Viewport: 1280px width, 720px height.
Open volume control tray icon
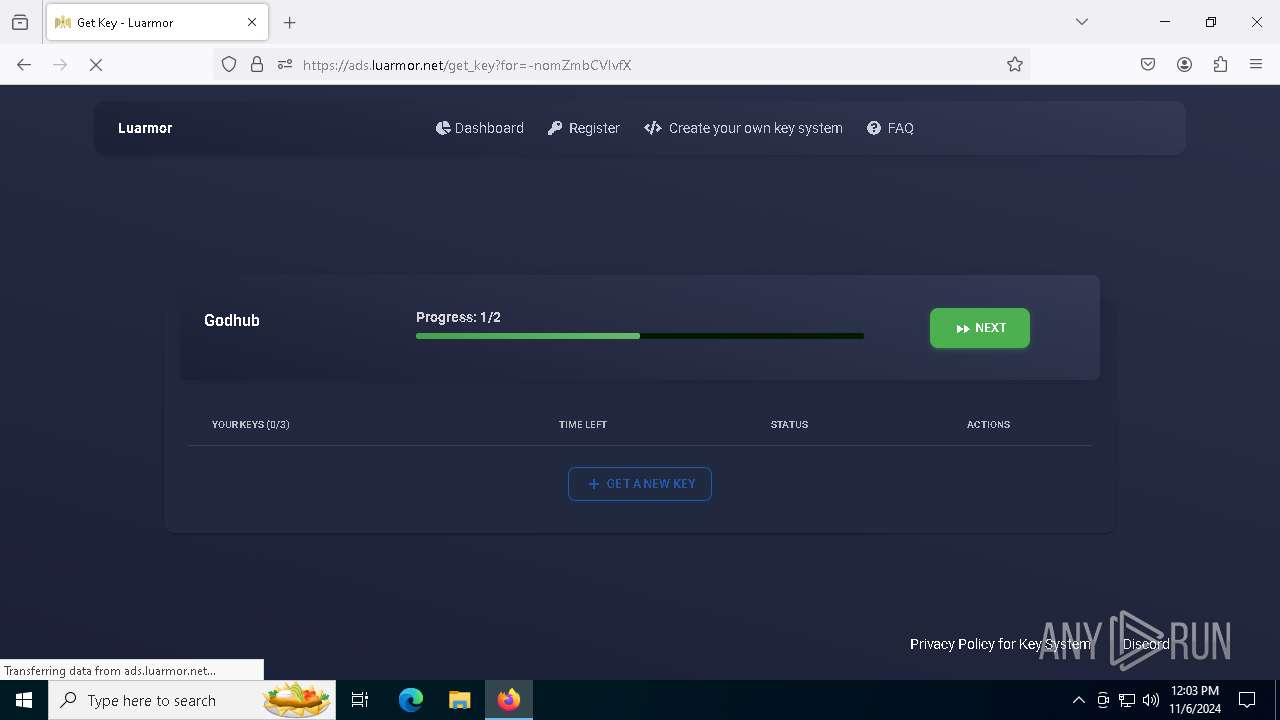pyautogui.click(x=1151, y=700)
